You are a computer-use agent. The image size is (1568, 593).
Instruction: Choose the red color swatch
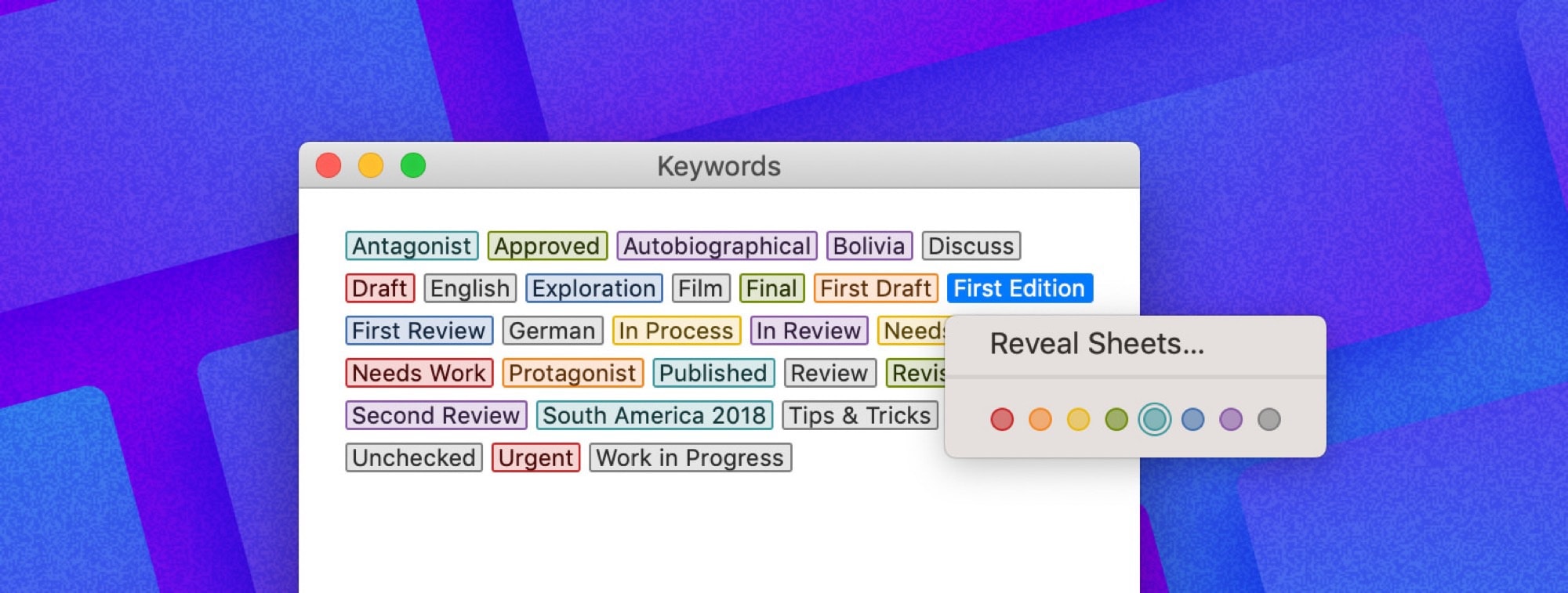[1001, 420]
